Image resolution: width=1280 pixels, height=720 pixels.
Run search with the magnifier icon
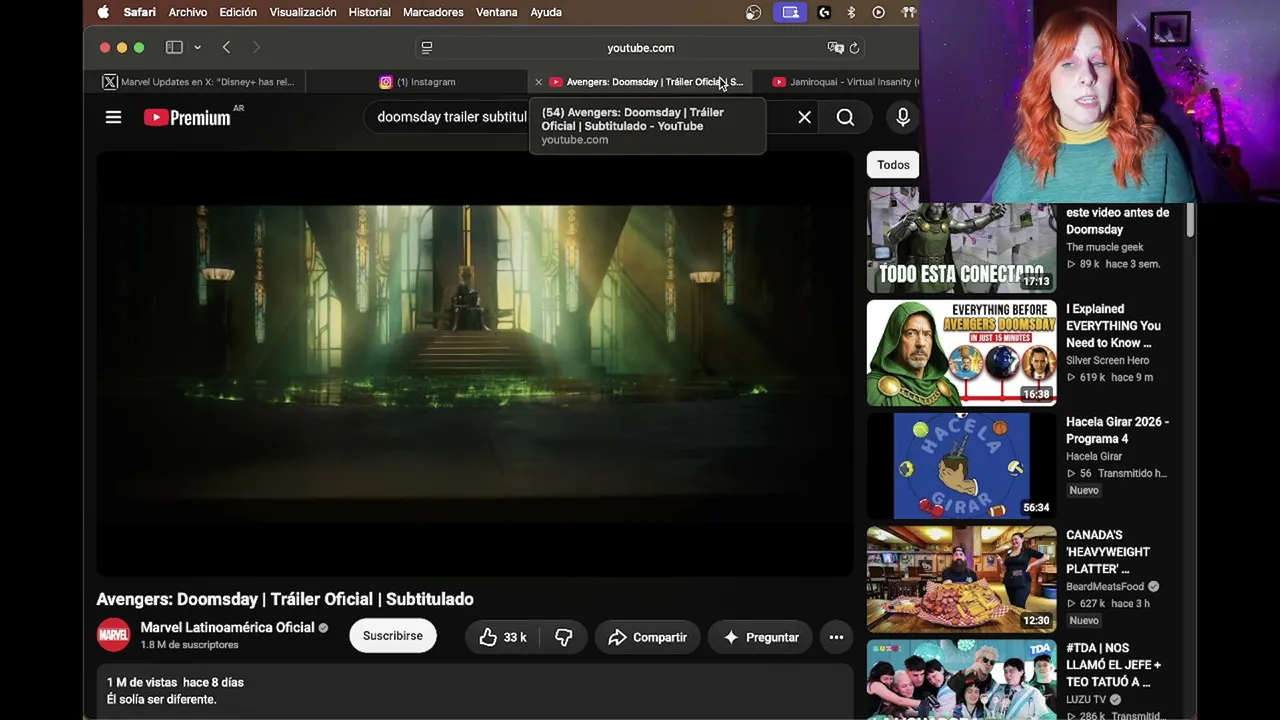(845, 118)
